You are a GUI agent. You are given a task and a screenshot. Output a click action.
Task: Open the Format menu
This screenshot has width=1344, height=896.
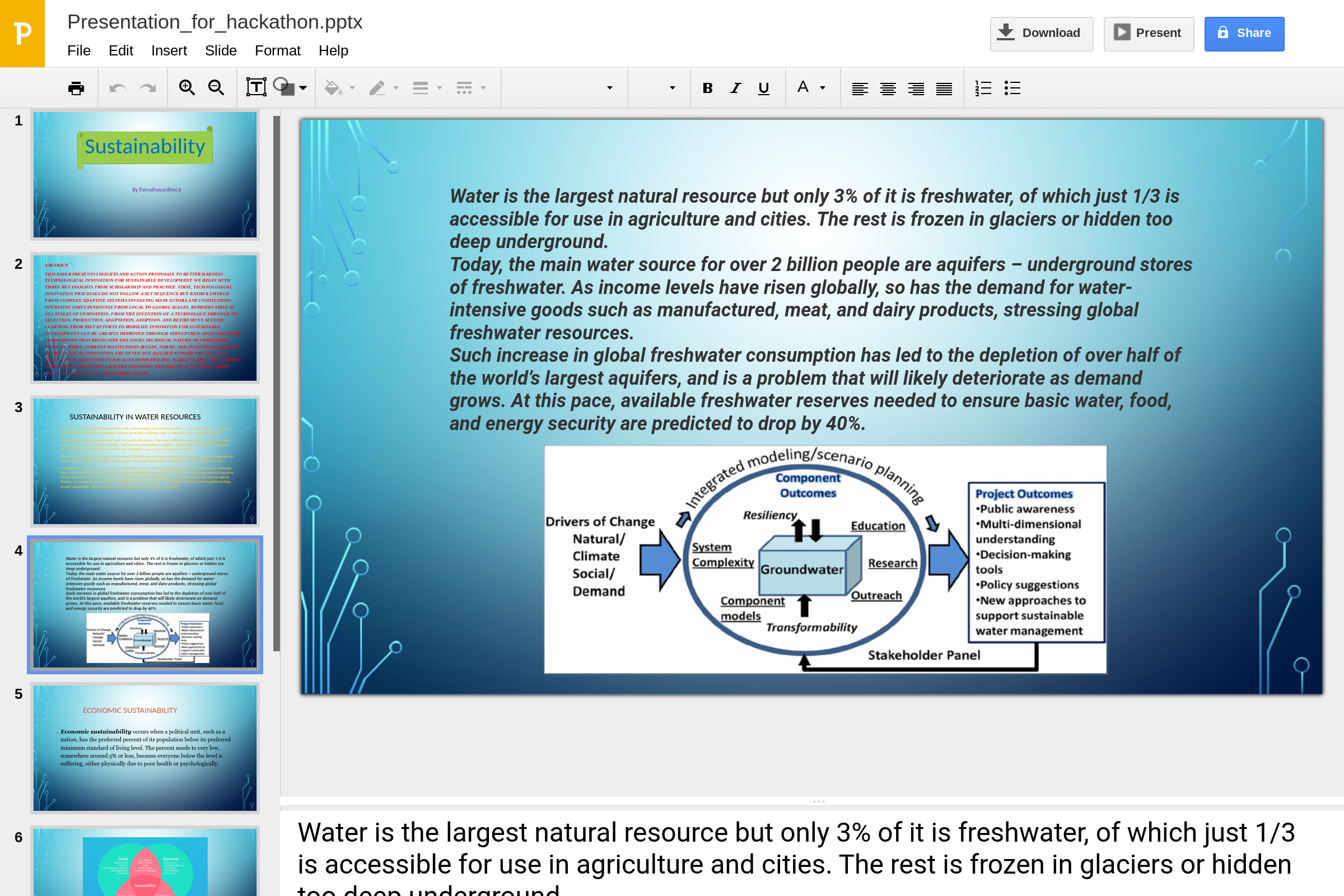tap(277, 50)
